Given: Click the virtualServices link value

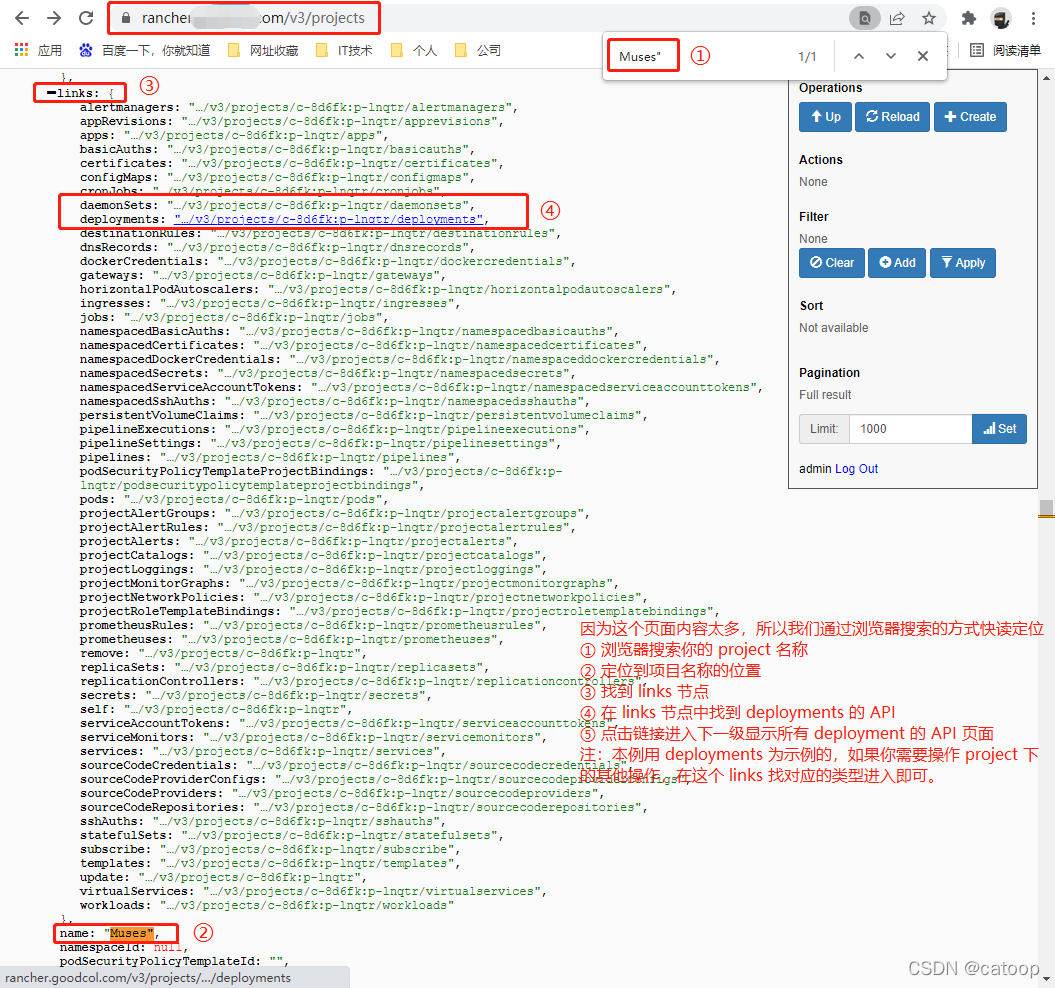Looking at the screenshot, I should [371, 891].
